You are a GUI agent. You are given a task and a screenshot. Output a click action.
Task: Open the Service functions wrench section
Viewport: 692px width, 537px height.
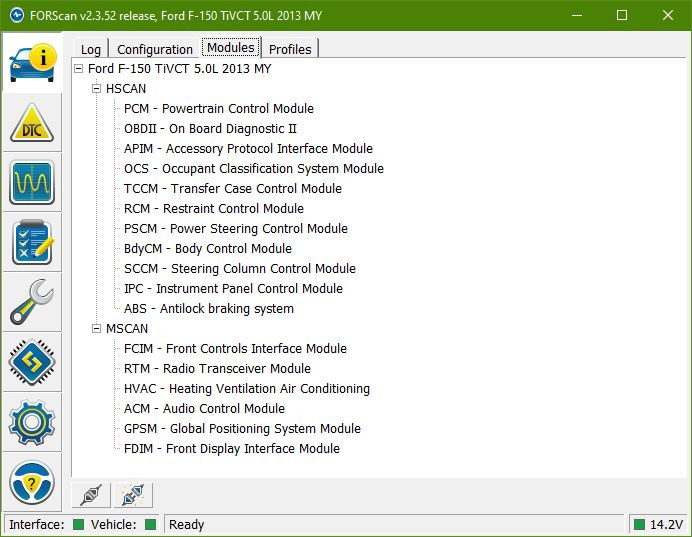[x=32, y=302]
